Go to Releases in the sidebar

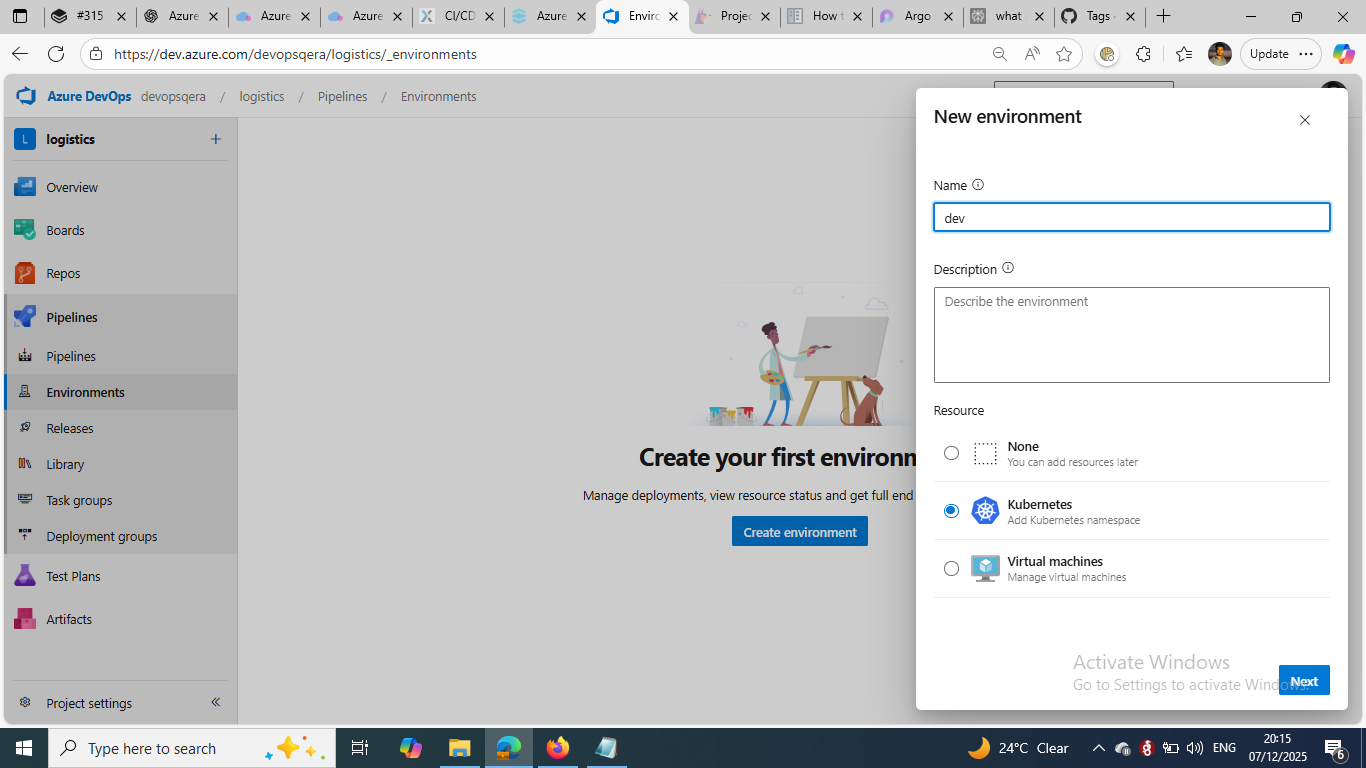point(70,428)
